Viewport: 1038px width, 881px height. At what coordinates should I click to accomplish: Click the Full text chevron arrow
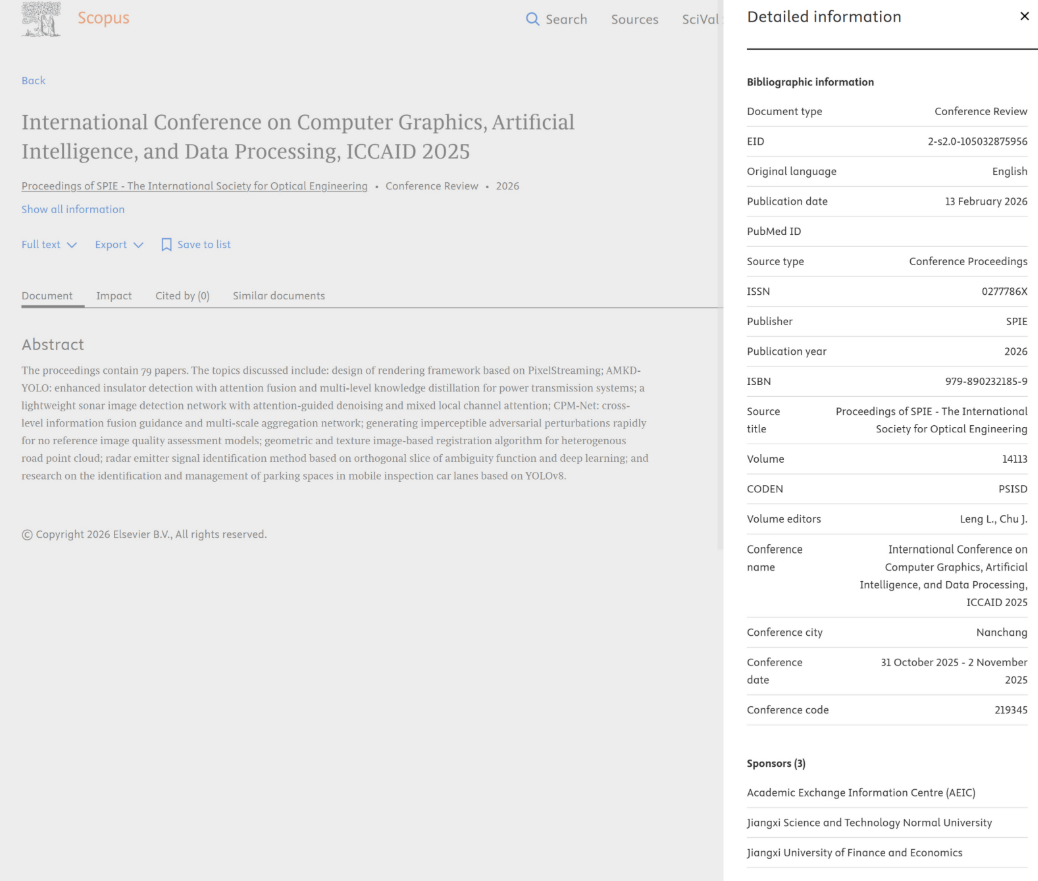pos(72,245)
